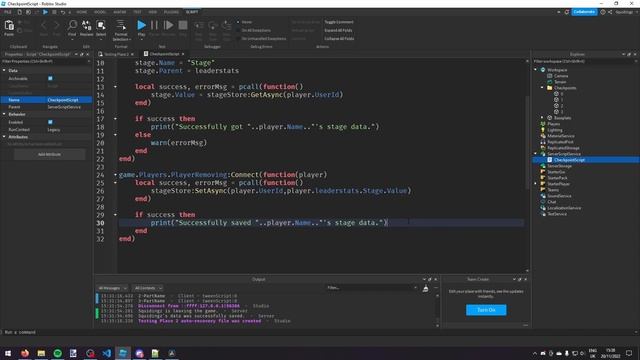Click Toggle Comment action

click(x=339, y=22)
